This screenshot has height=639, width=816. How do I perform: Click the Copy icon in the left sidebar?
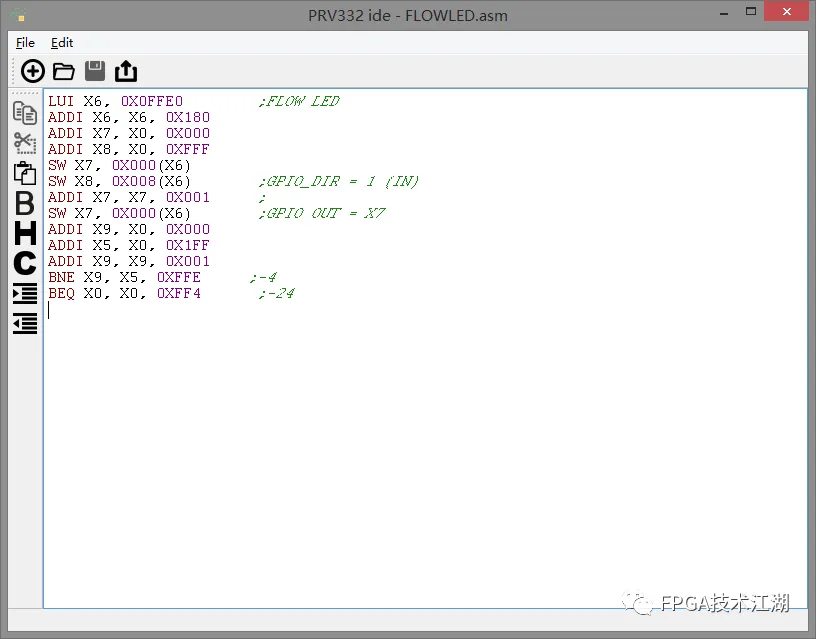[25, 112]
